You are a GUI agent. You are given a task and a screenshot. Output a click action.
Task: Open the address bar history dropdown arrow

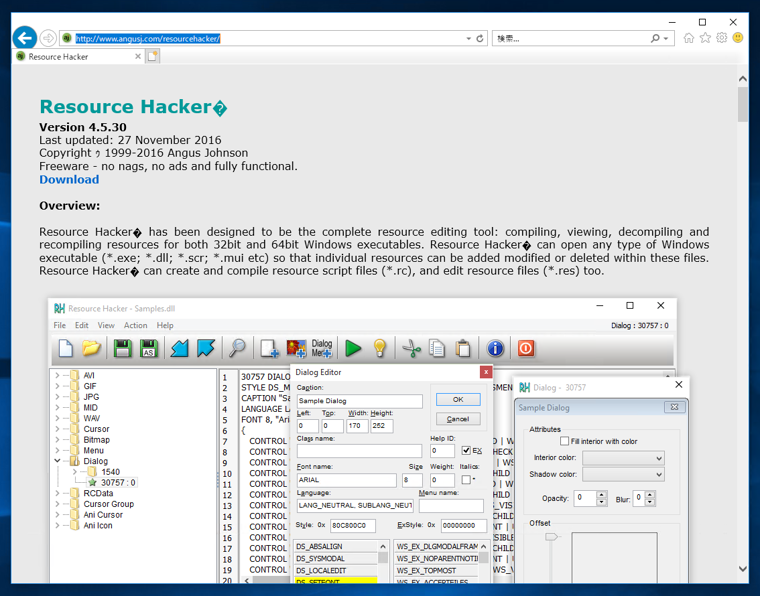468,38
